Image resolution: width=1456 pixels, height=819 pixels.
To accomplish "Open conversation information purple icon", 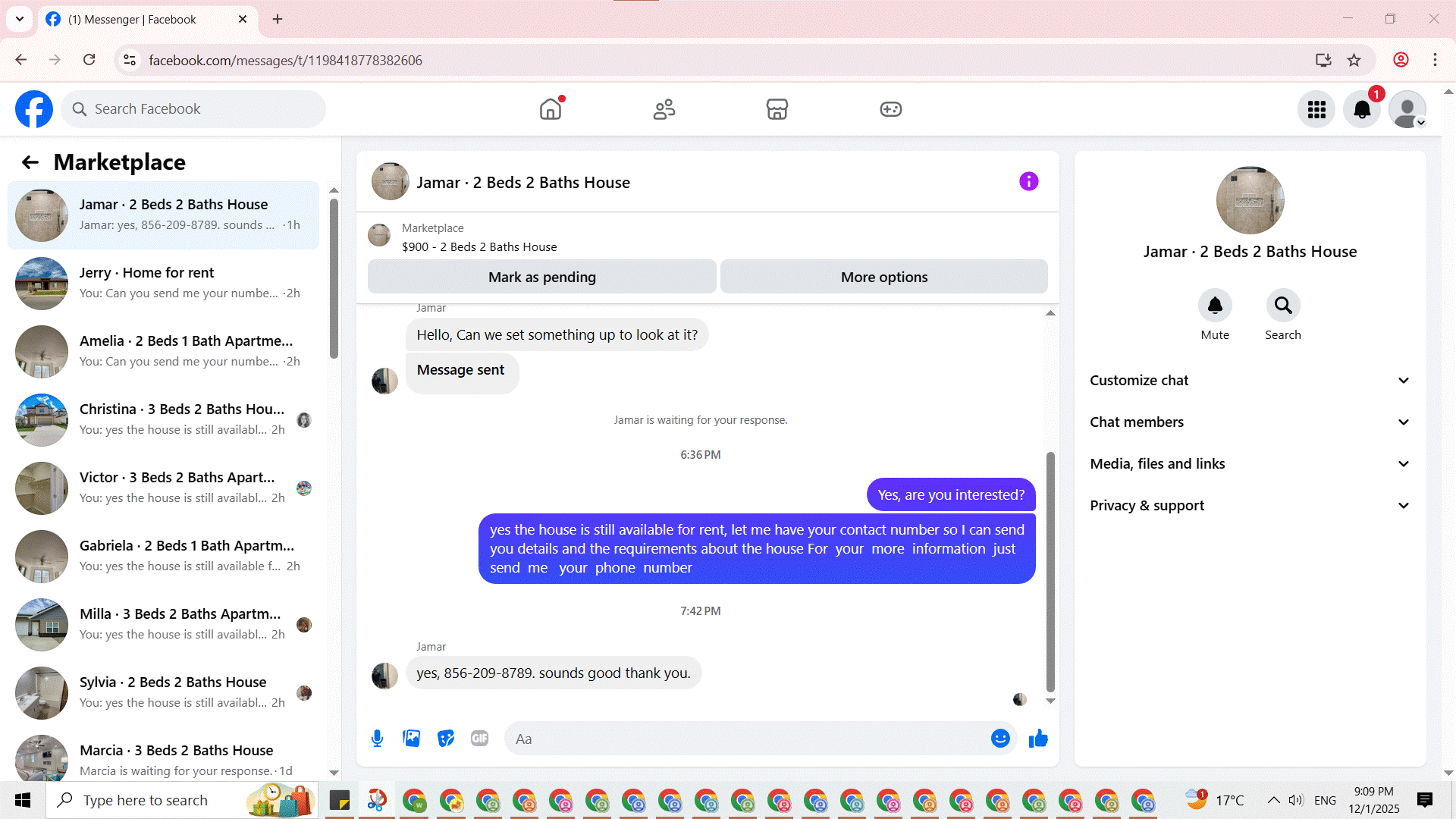I will pyautogui.click(x=1029, y=181).
